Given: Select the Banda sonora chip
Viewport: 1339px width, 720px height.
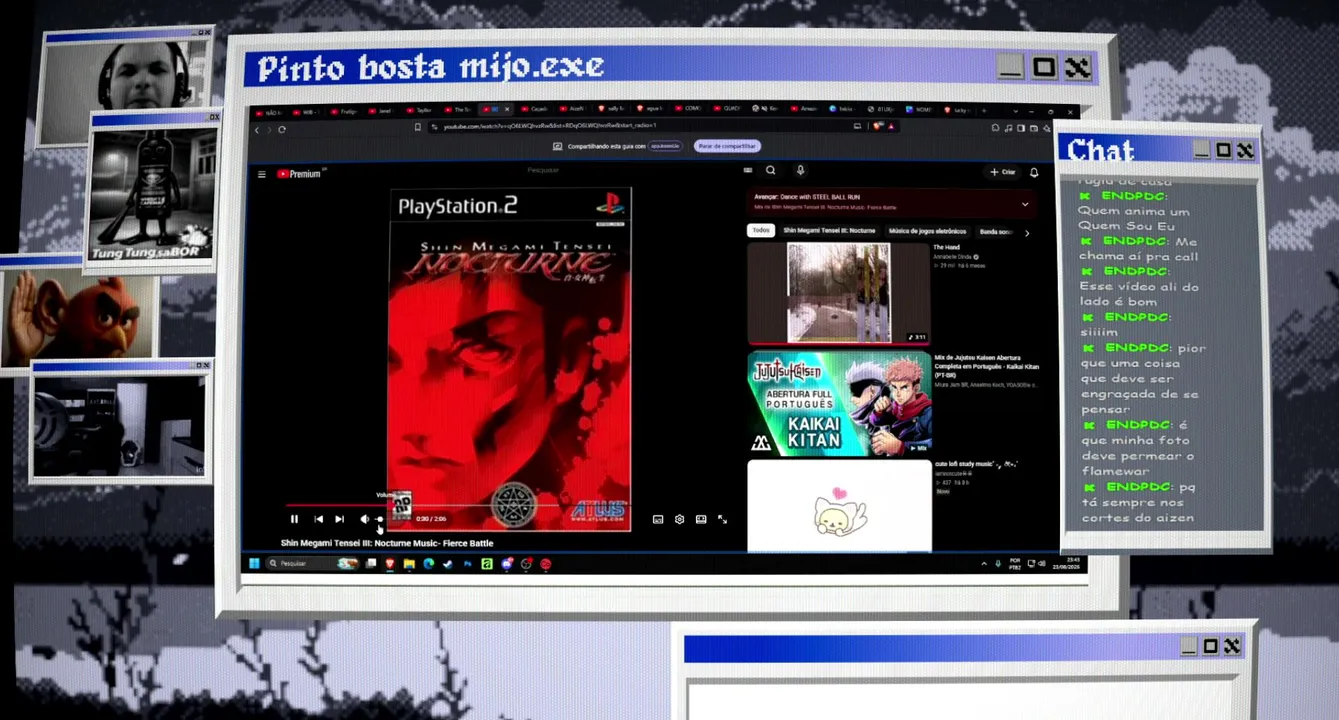Looking at the screenshot, I should (x=995, y=231).
